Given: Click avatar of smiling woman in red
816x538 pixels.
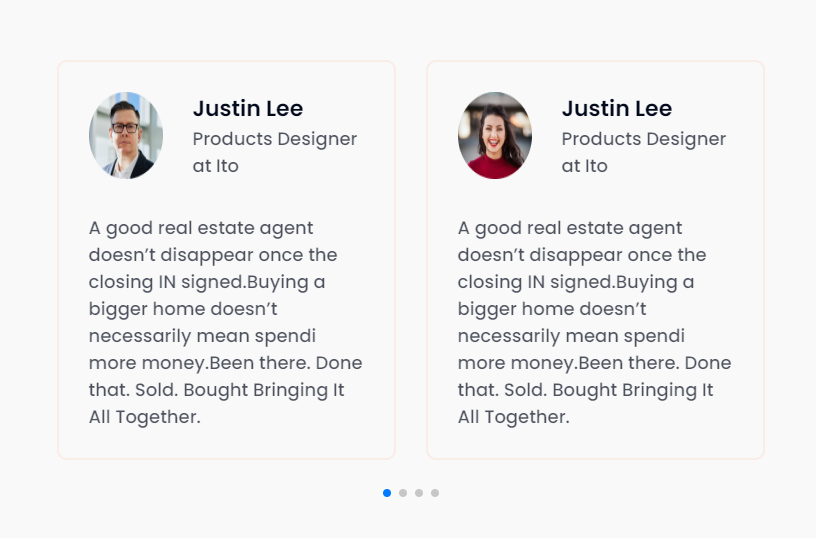Looking at the screenshot, I should click(x=495, y=135).
